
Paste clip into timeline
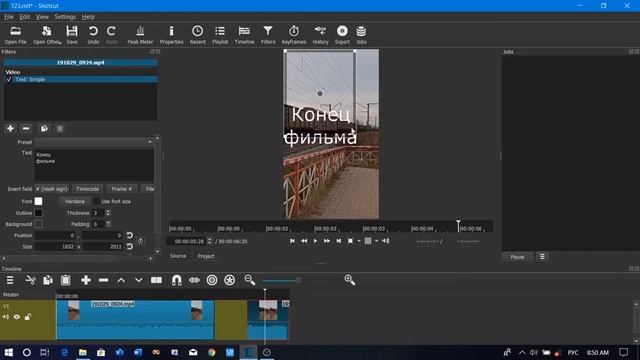(x=66, y=280)
